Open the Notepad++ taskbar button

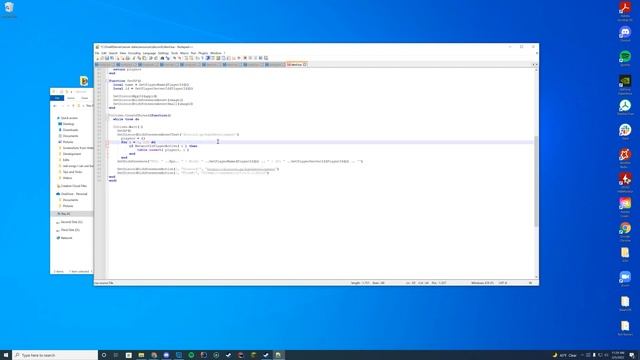point(278,355)
